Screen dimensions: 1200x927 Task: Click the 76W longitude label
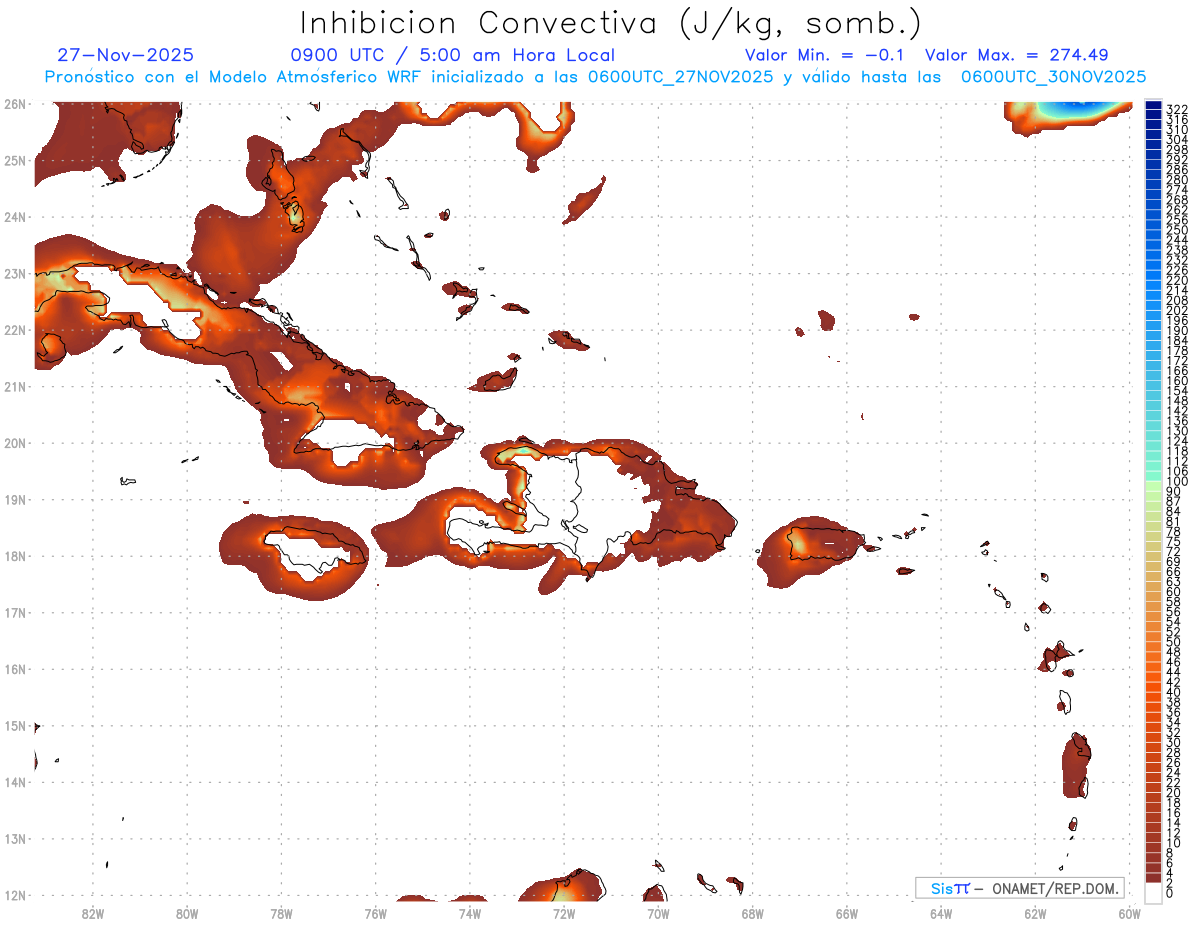coord(375,914)
